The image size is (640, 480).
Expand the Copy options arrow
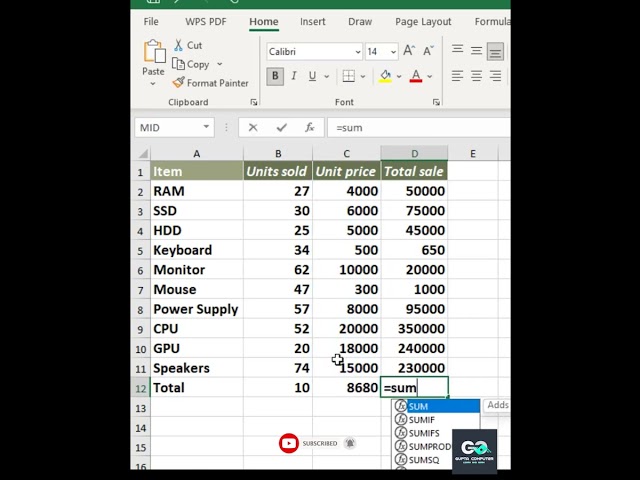[220, 64]
